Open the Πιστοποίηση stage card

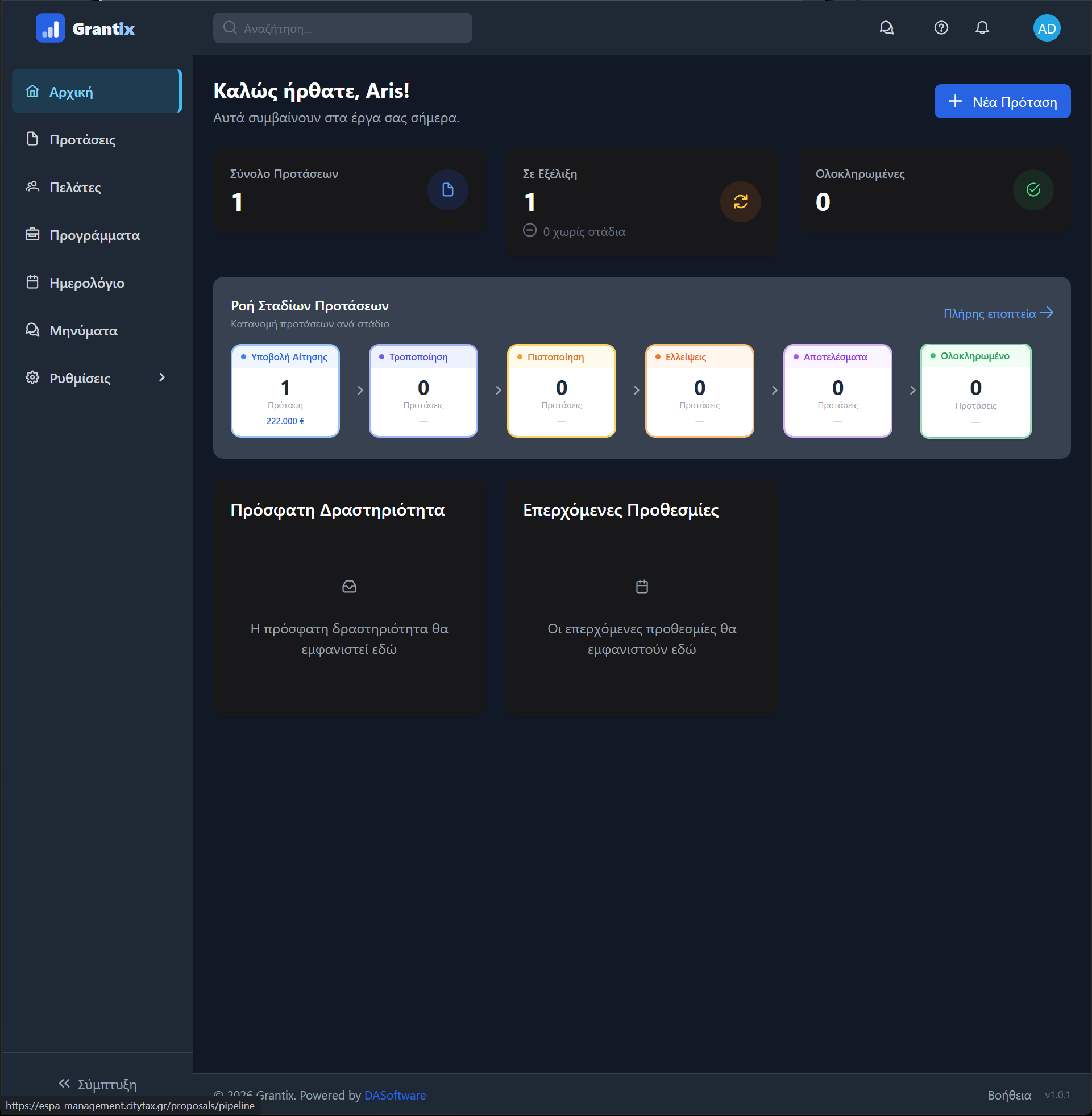coord(562,391)
